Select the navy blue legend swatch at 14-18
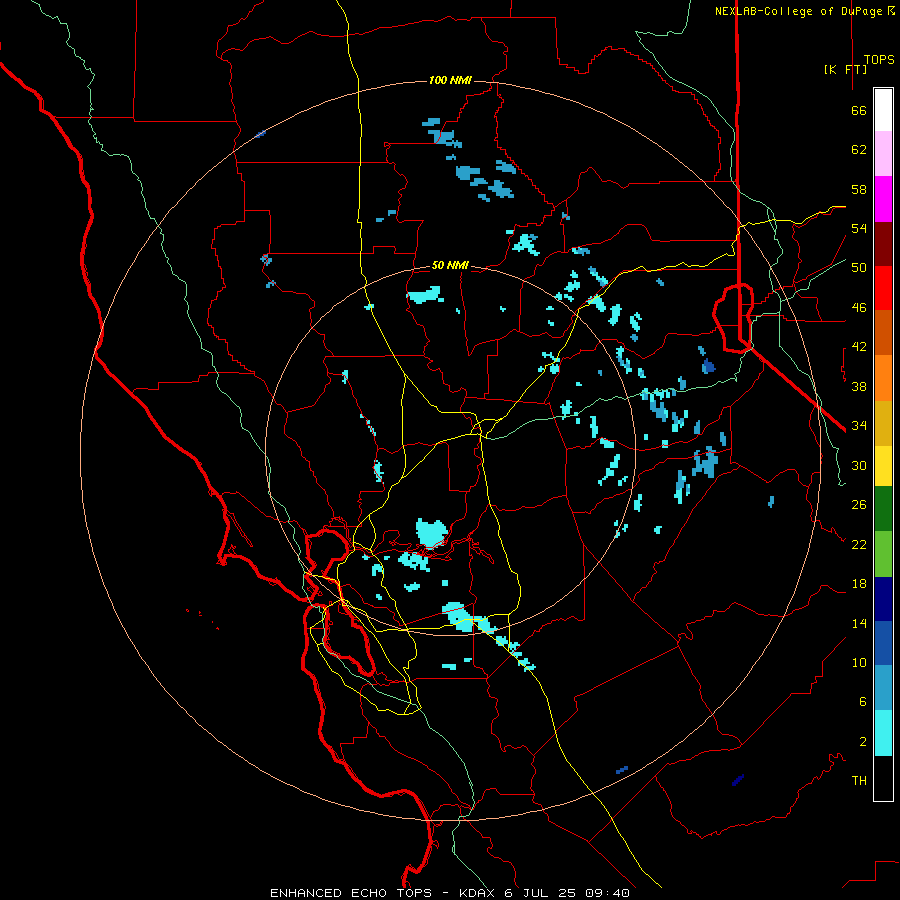 tap(883, 599)
